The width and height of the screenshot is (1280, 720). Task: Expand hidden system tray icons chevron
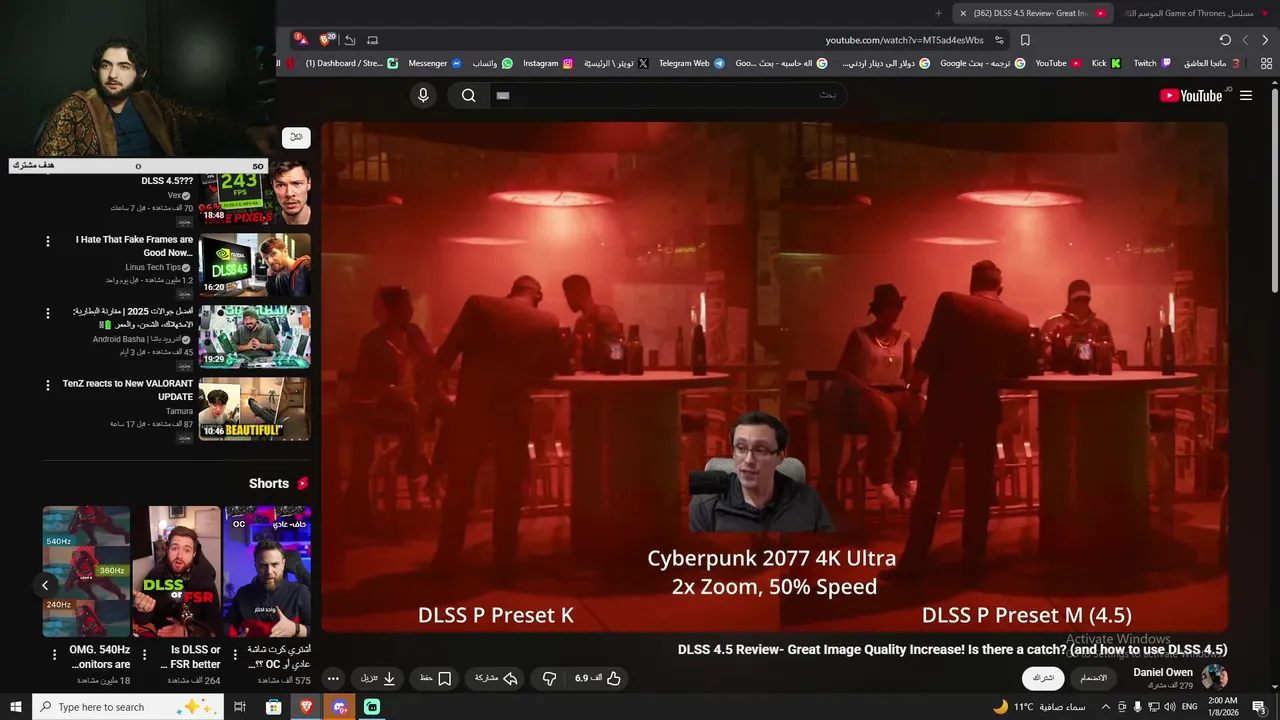click(x=1105, y=707)
